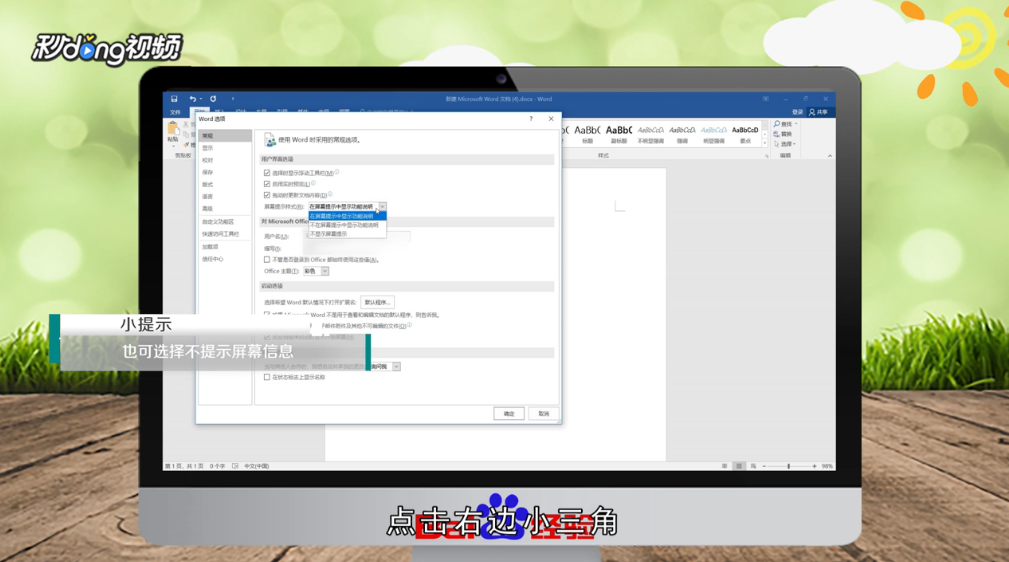Collapse the ribbon with the chevron arrow

(x=829, y=156)
